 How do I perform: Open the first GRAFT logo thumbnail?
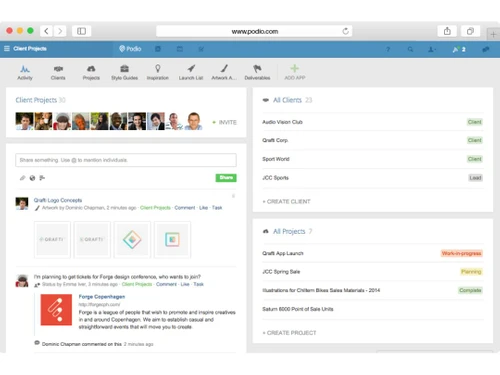click(x=52, y=239)
